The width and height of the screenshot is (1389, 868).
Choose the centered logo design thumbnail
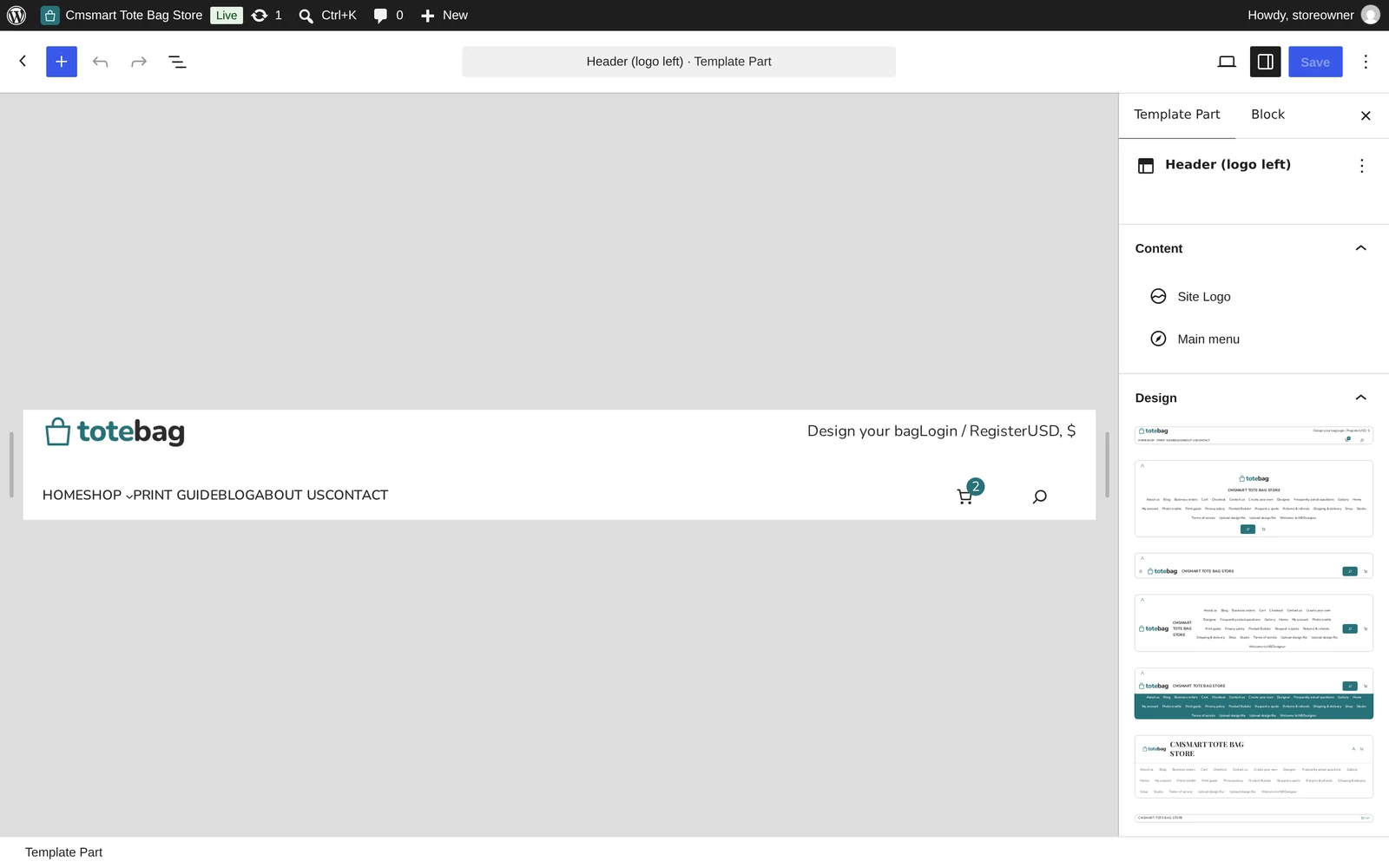(1254, 498)
